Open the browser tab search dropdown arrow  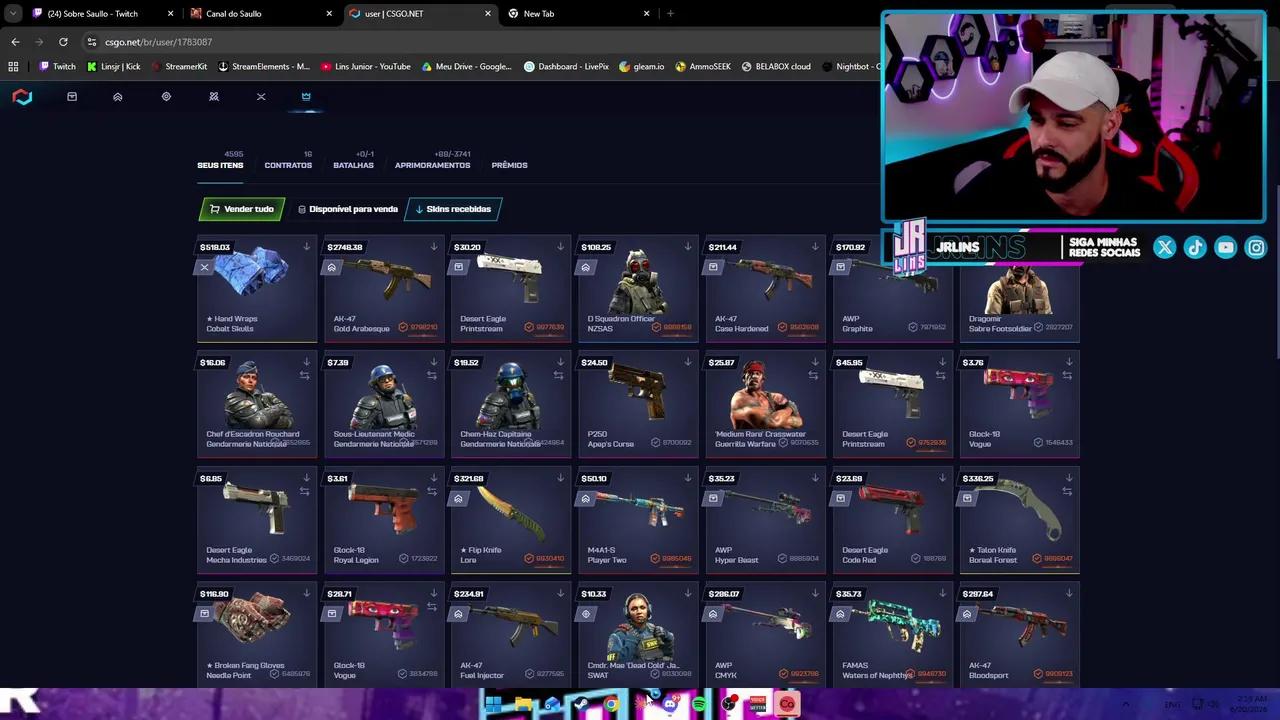13,14
